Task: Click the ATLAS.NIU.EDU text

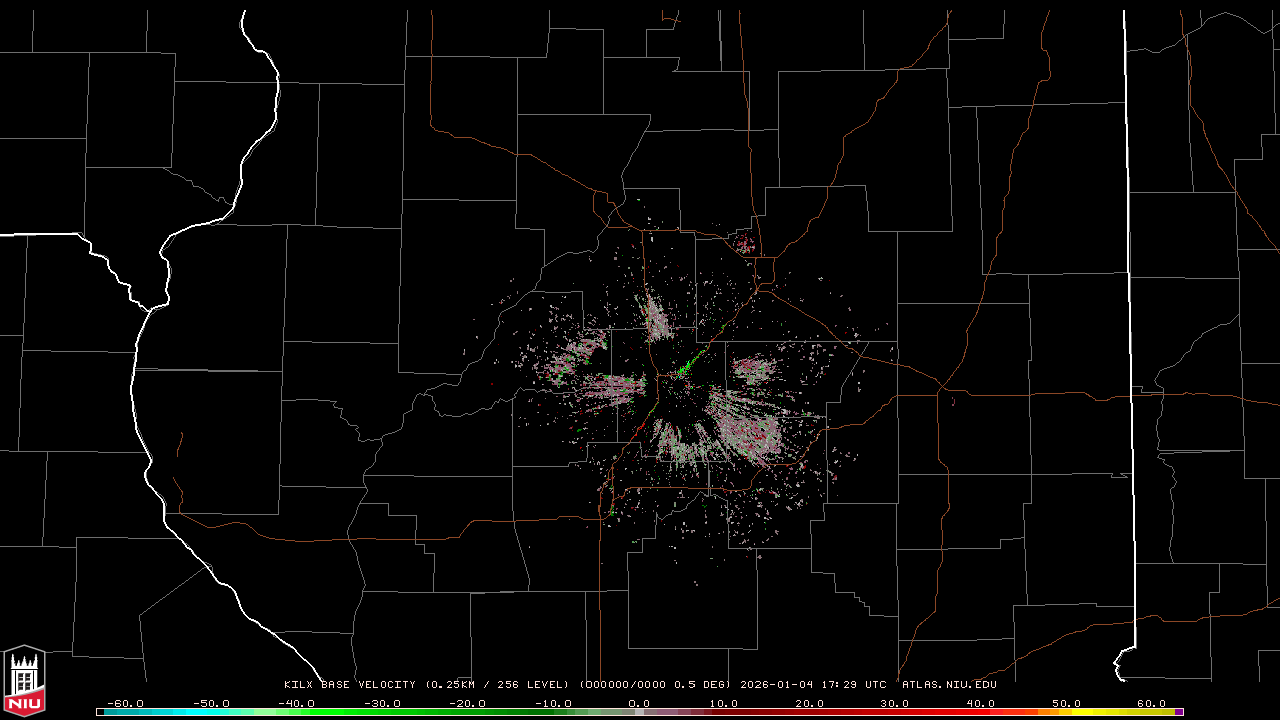Action: pos(949,685)
